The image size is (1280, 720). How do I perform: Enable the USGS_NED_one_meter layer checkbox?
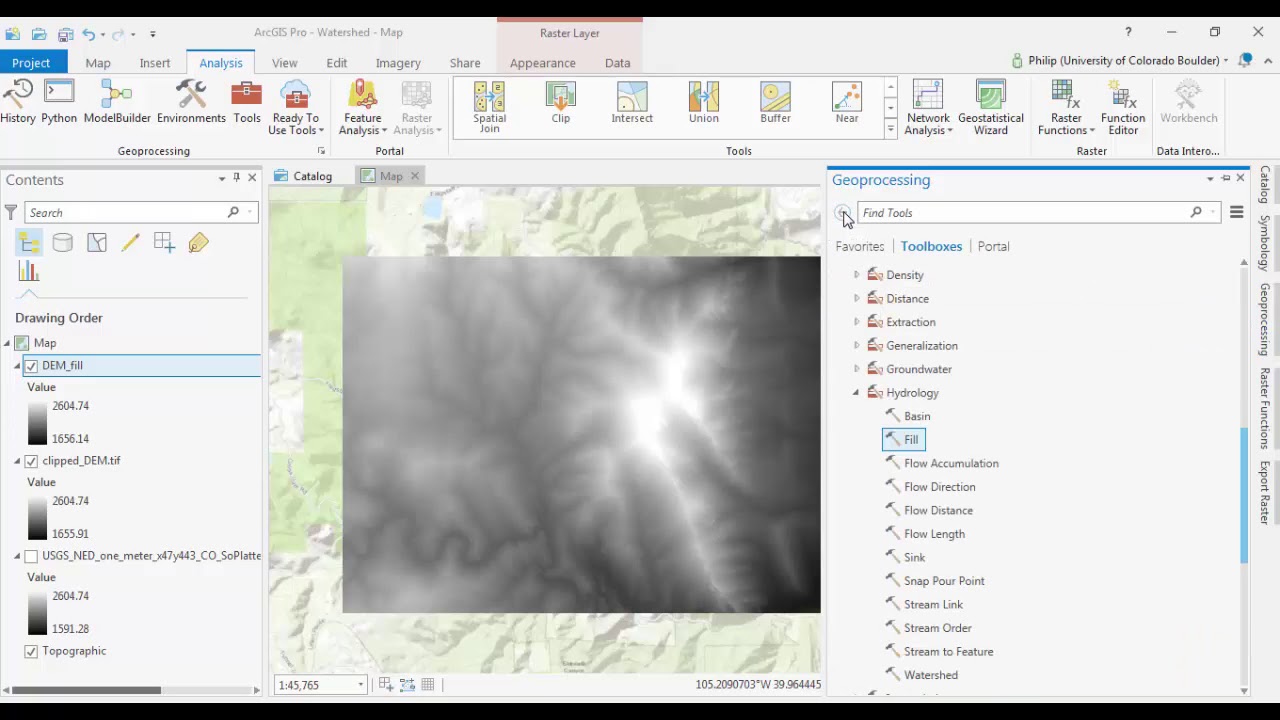pos(31,556)
